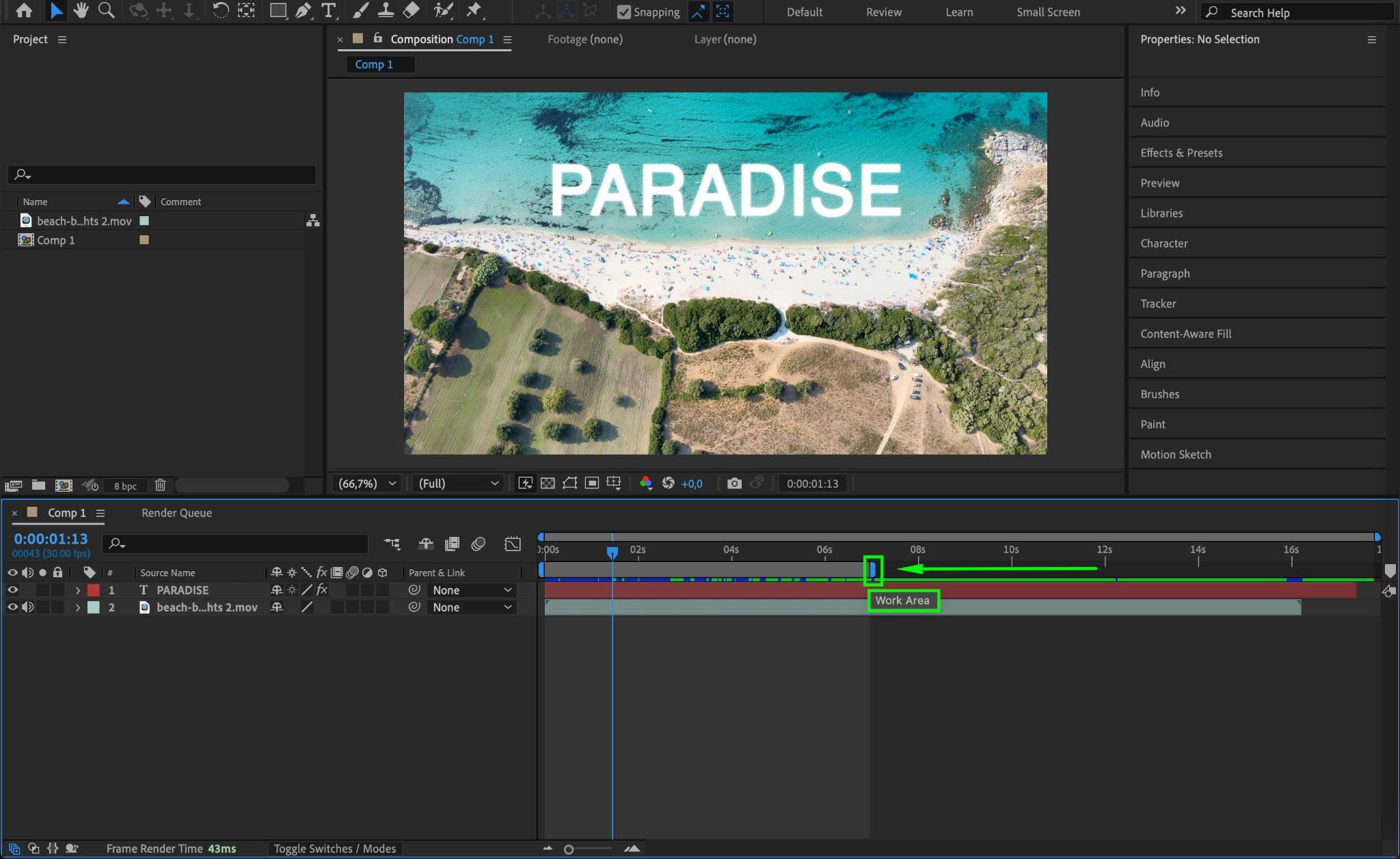This screenshot has height=859, width=1400.
Task: Switch to the Review workspace
Action: (x=883, y=12)
